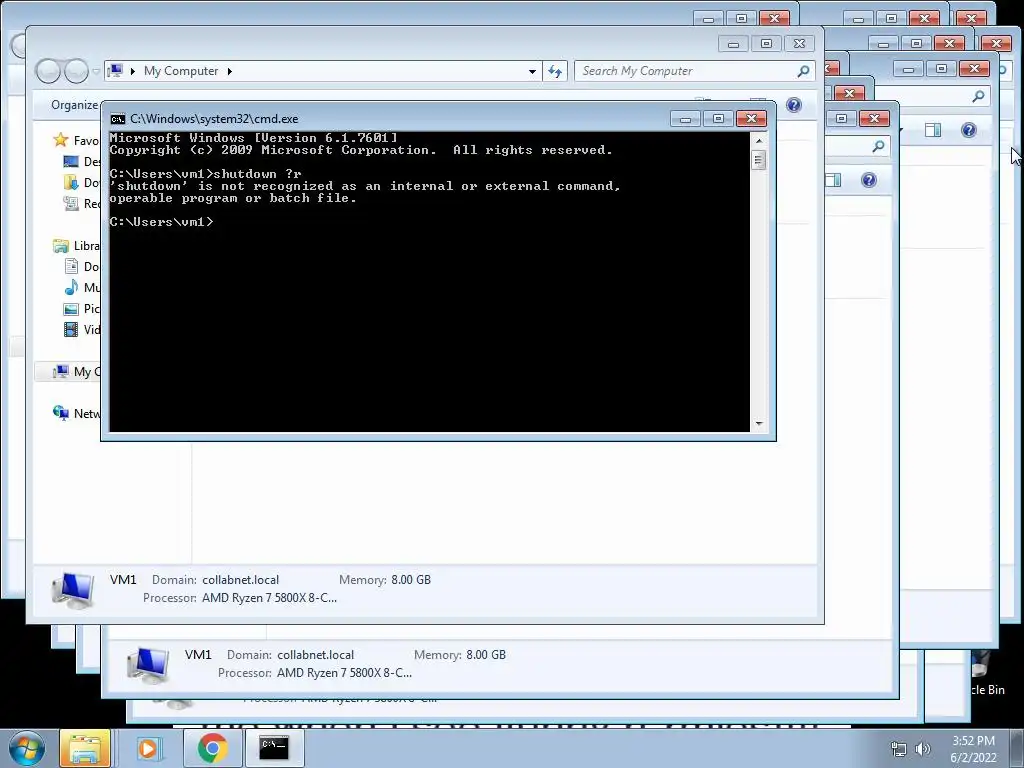The image size is (1024, 768).
Task: Maximize the cmd.exe window
Action: click(718, 118)
